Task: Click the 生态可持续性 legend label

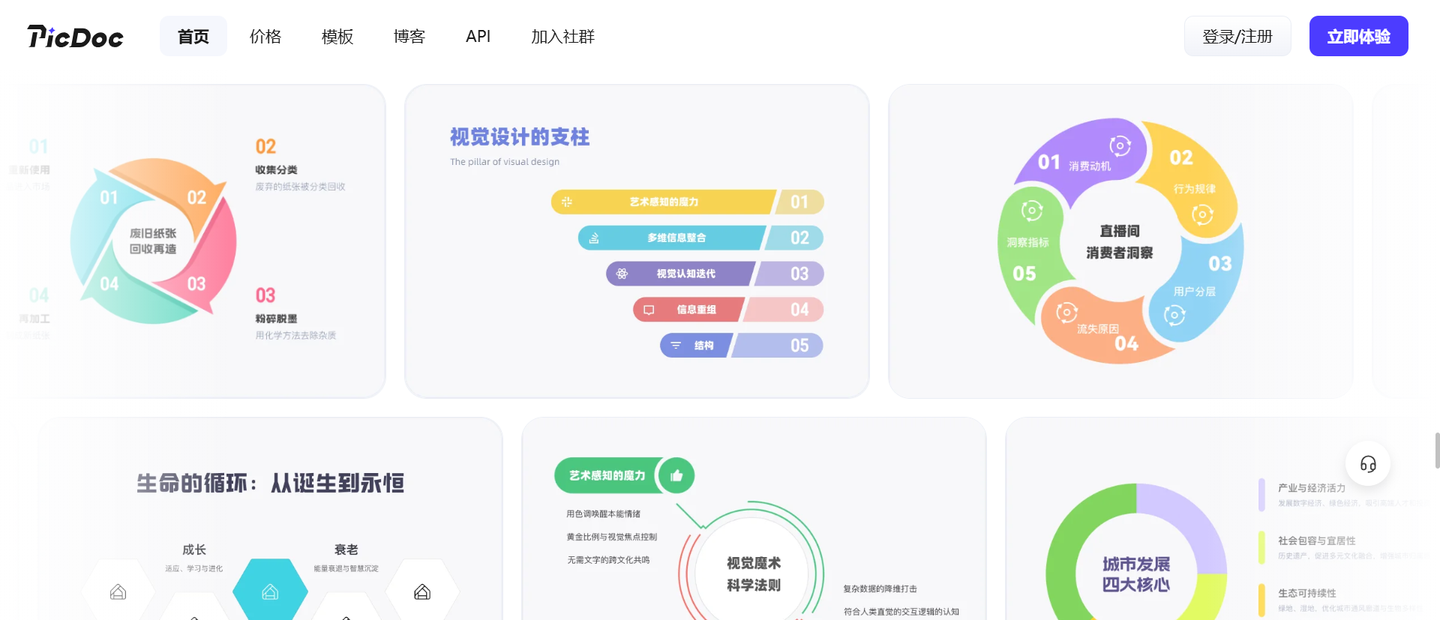Action: tap(1307, 592)
